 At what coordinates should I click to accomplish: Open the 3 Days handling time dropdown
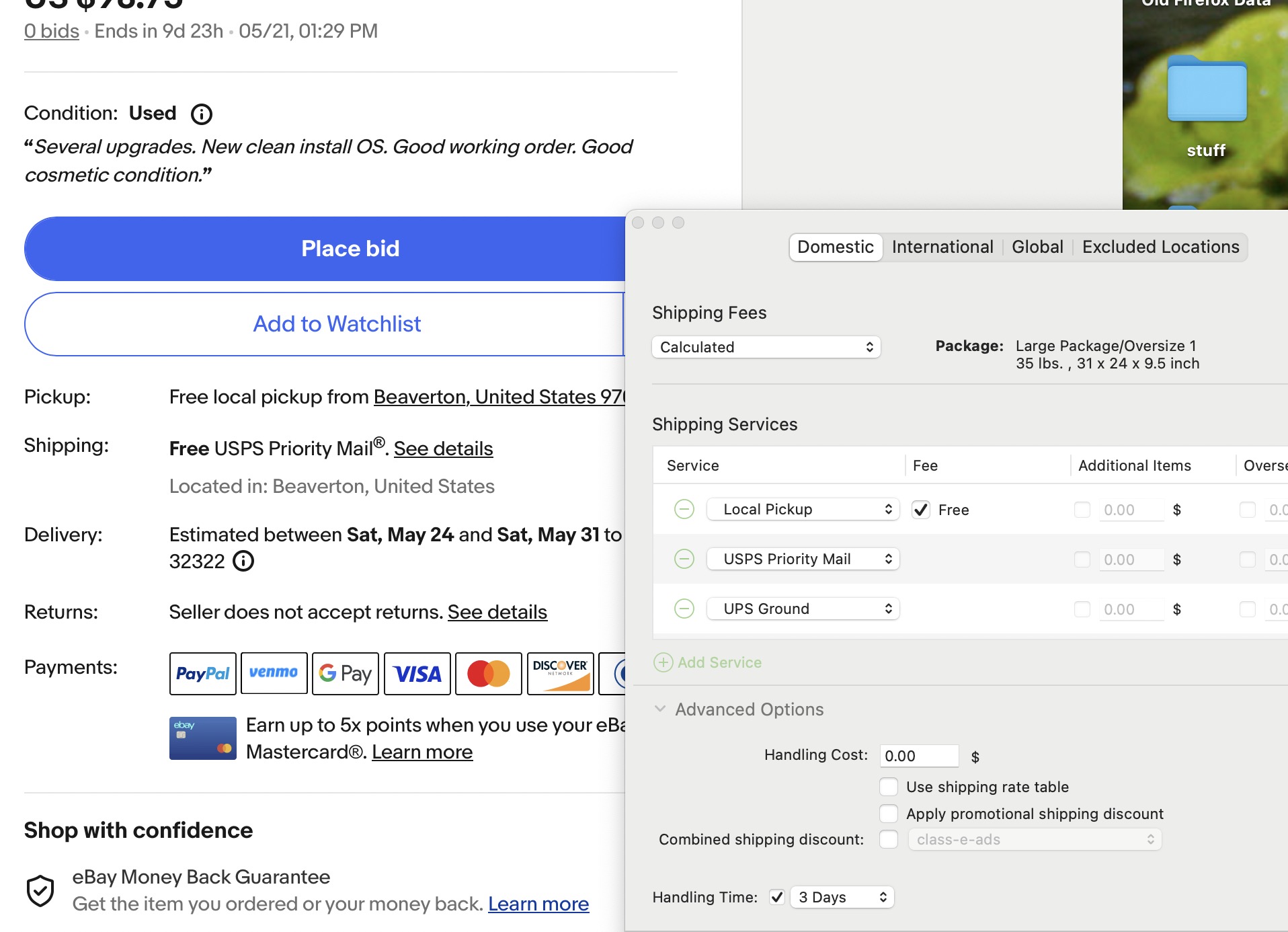point(842,897)
